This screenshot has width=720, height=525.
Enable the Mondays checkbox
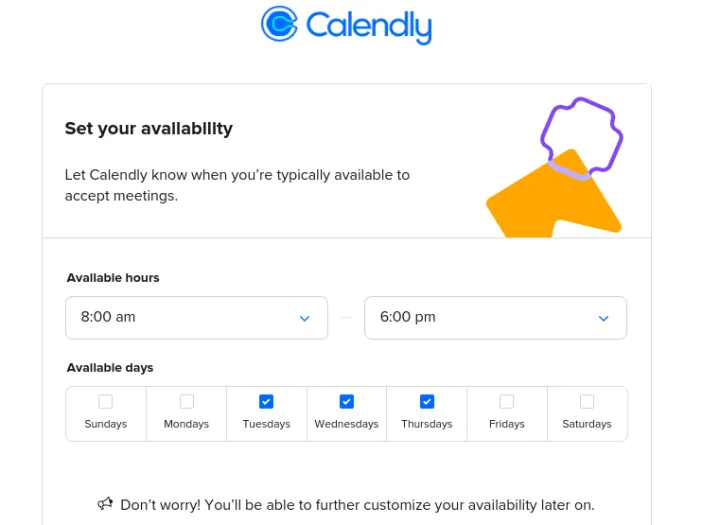coord(186,402)
